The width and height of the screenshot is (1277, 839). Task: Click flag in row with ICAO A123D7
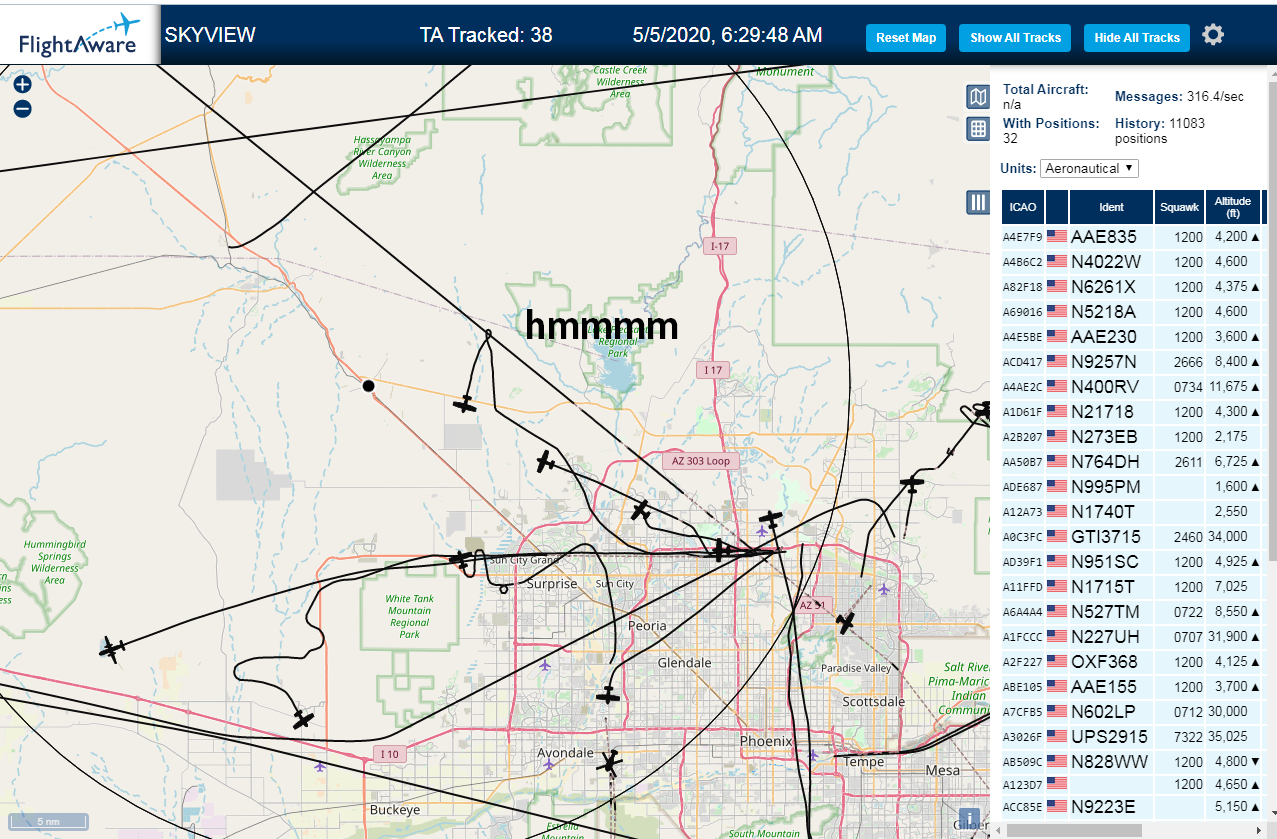(x=1056, y=785)
